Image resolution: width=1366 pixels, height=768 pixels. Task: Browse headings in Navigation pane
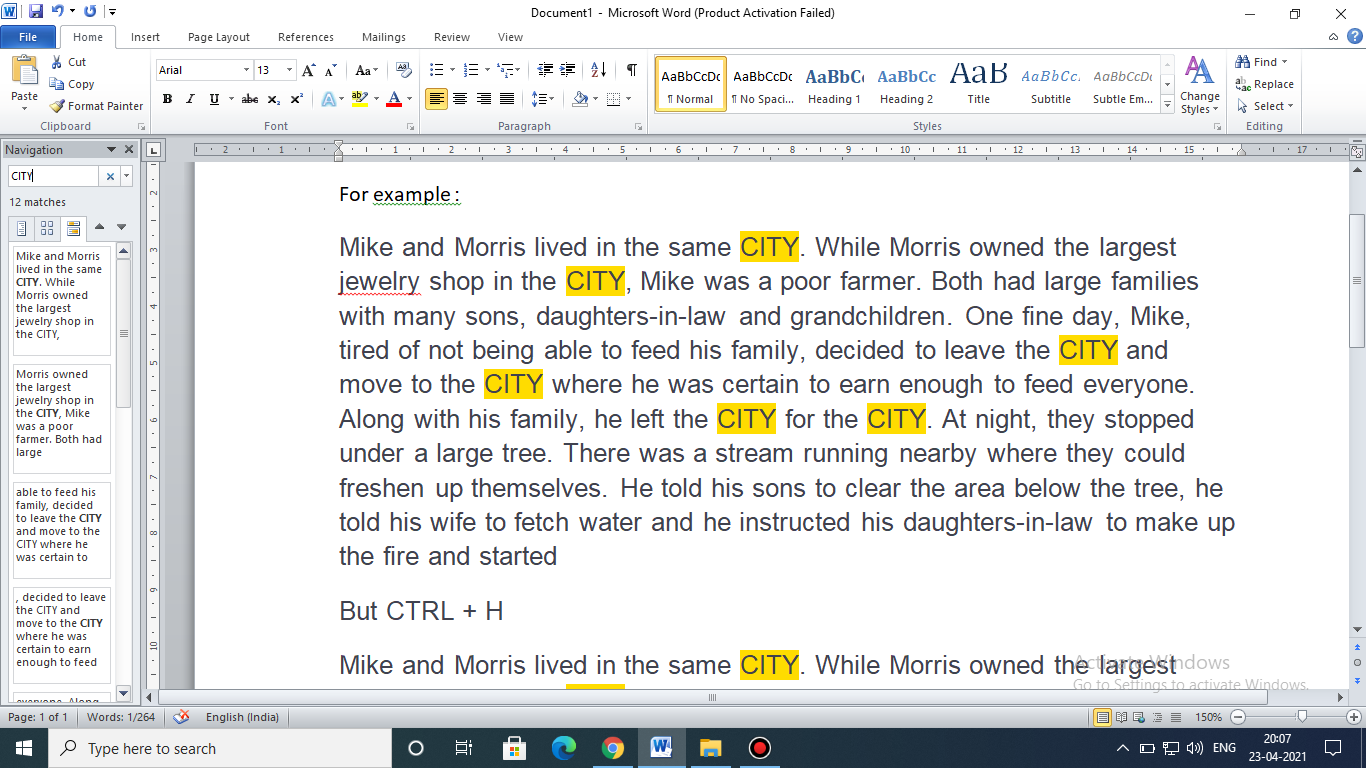(22, 228)
